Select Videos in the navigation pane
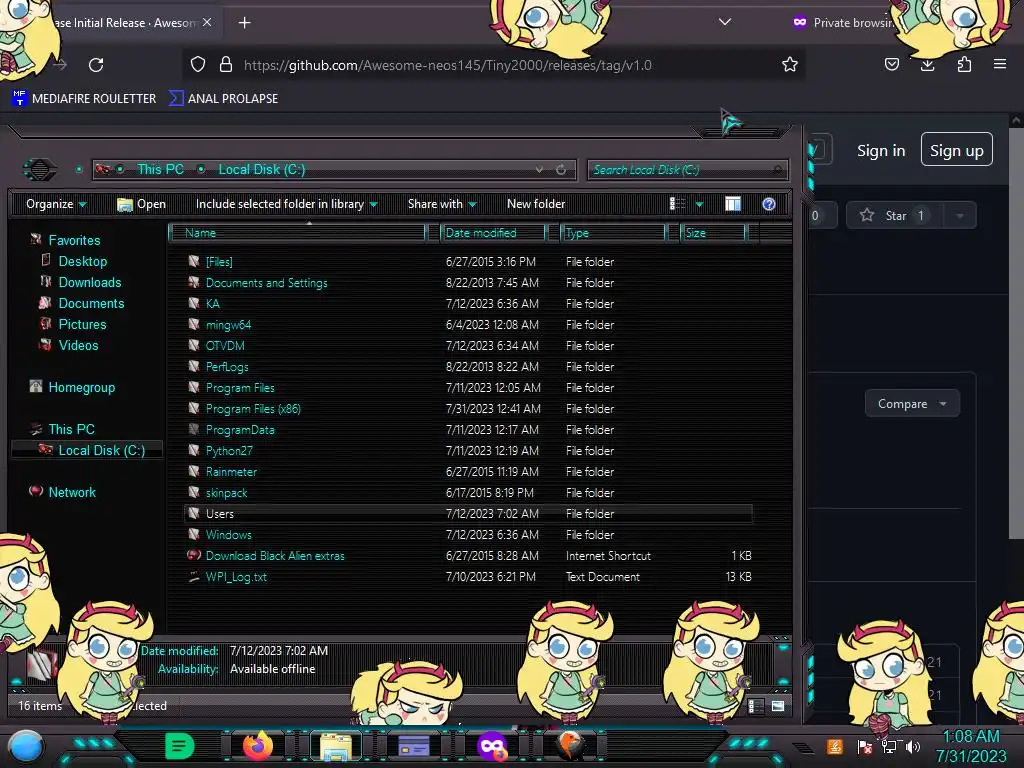1024x768 pixels. pos(78,345)
